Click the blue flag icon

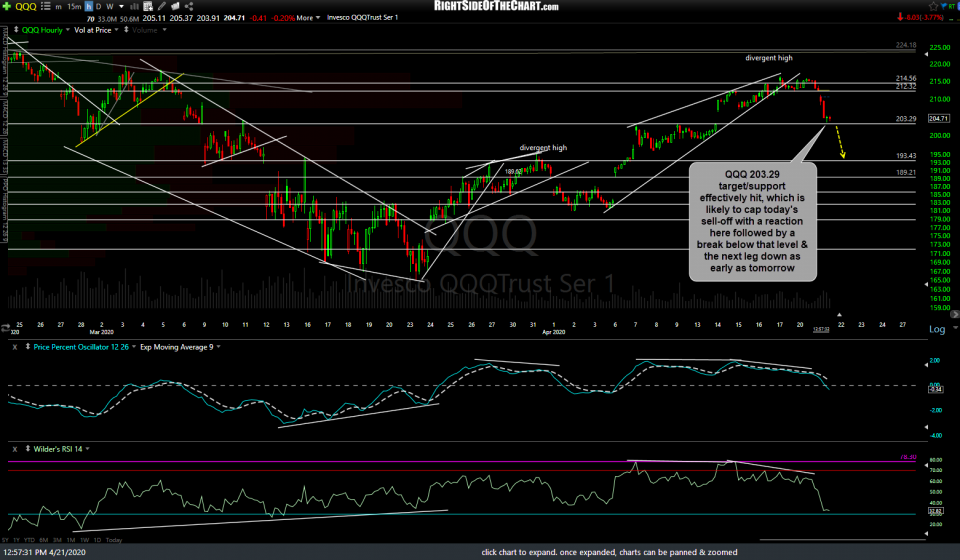click(945, 6)
